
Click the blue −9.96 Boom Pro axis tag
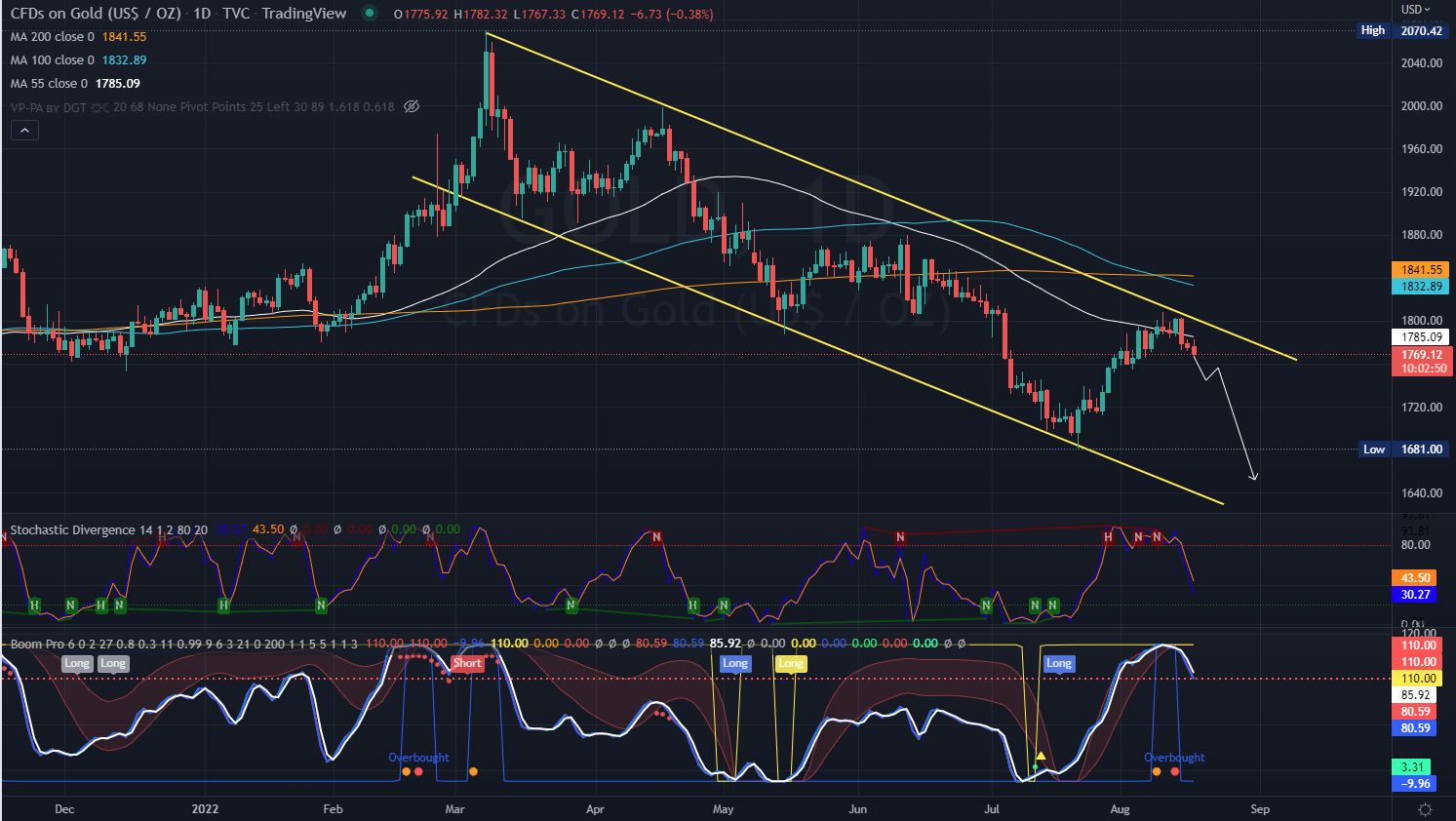click(x=1415, y=784)
